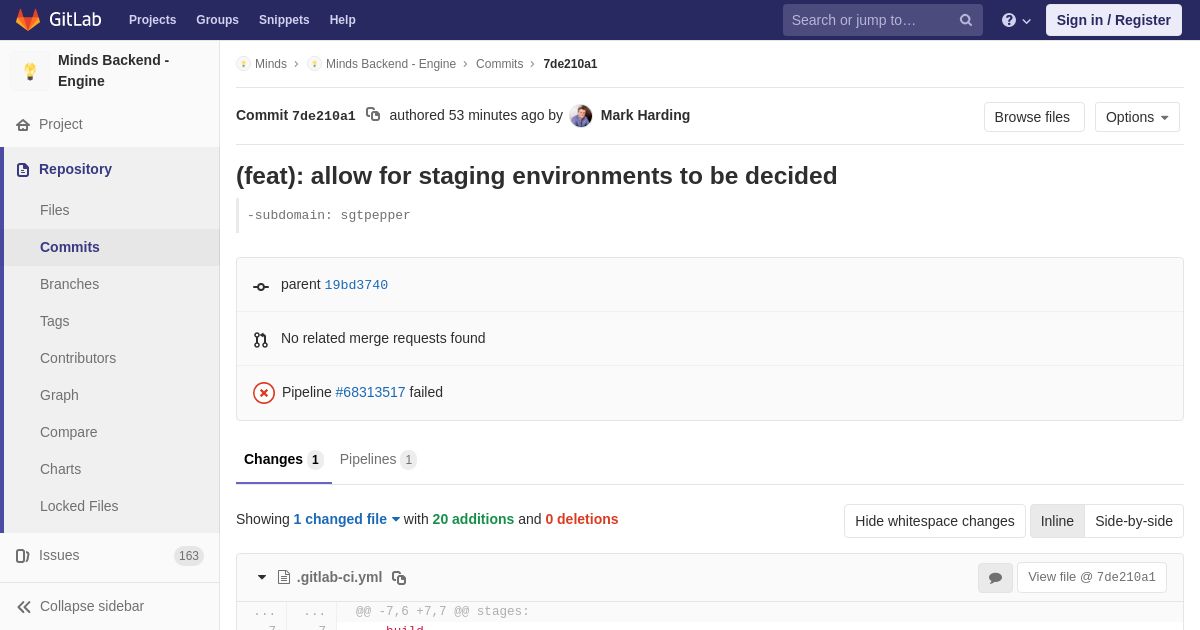Switch to Side-by-side diff view
Image resolution: width=1200 pixels, height=630 pixels.
(1133, 521)
